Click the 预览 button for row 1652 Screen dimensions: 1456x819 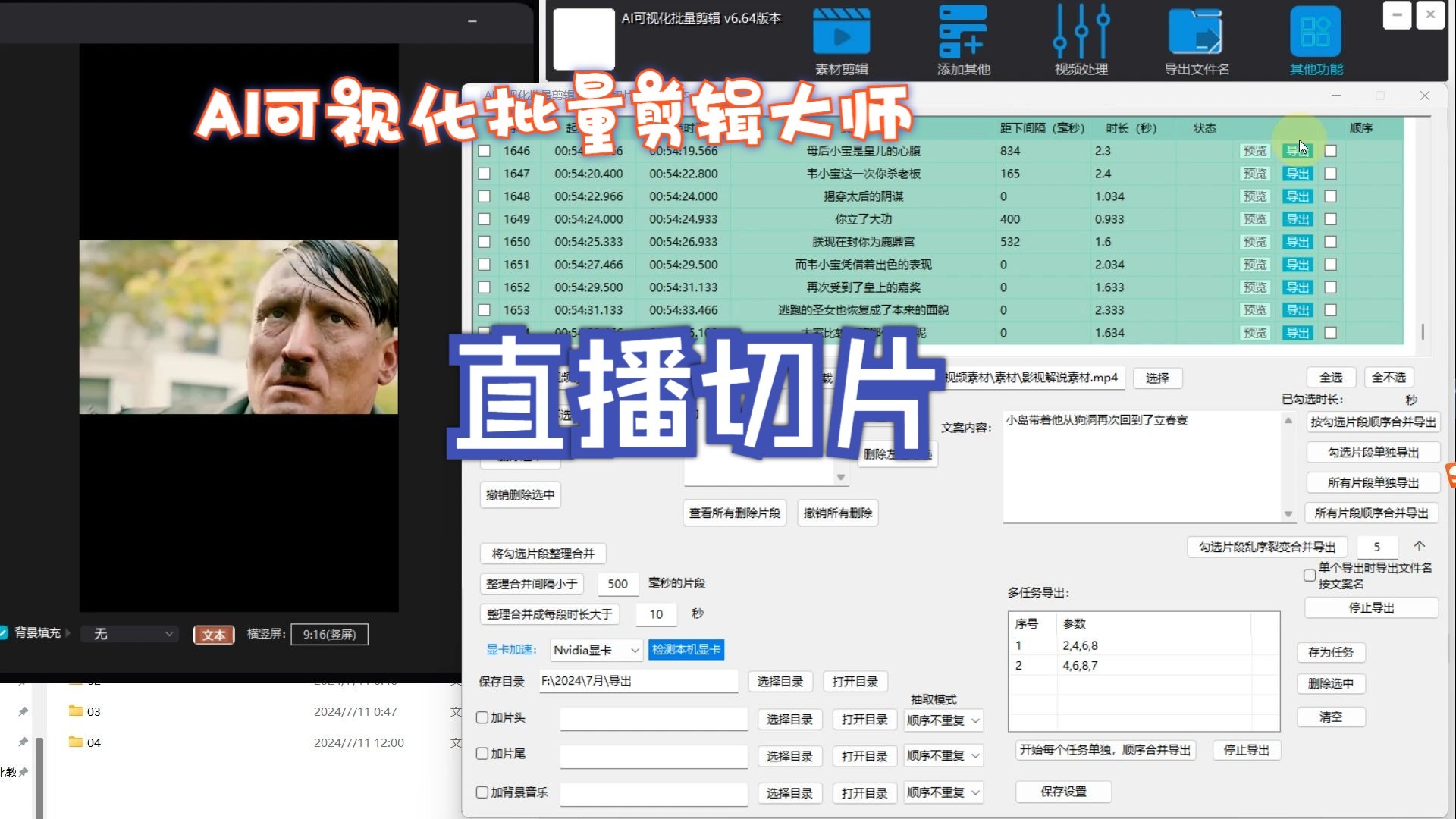(x=1254, y=287)
